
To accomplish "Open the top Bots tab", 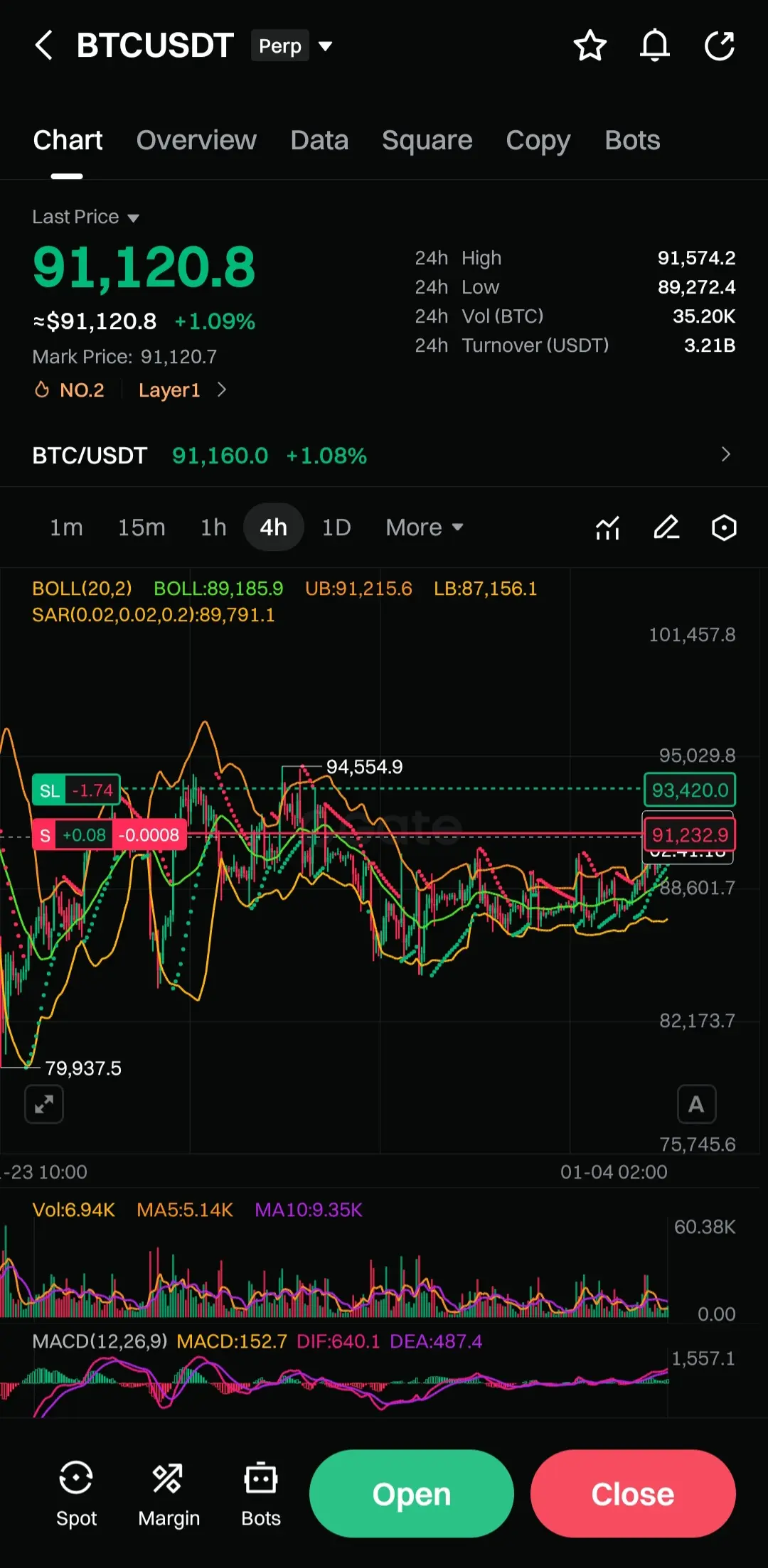I will click(x=632, y=141).
